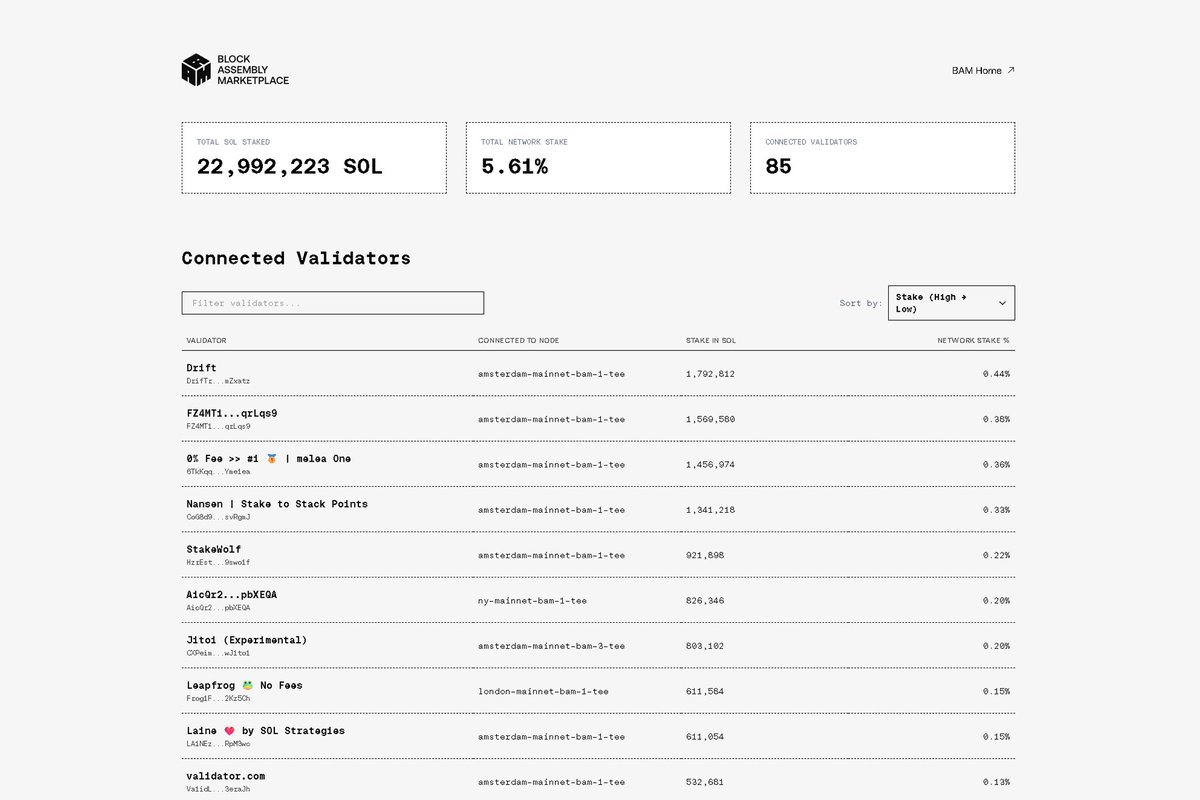Select the A1cQr2...pbXEQA validator name

(x=232, y=595)
